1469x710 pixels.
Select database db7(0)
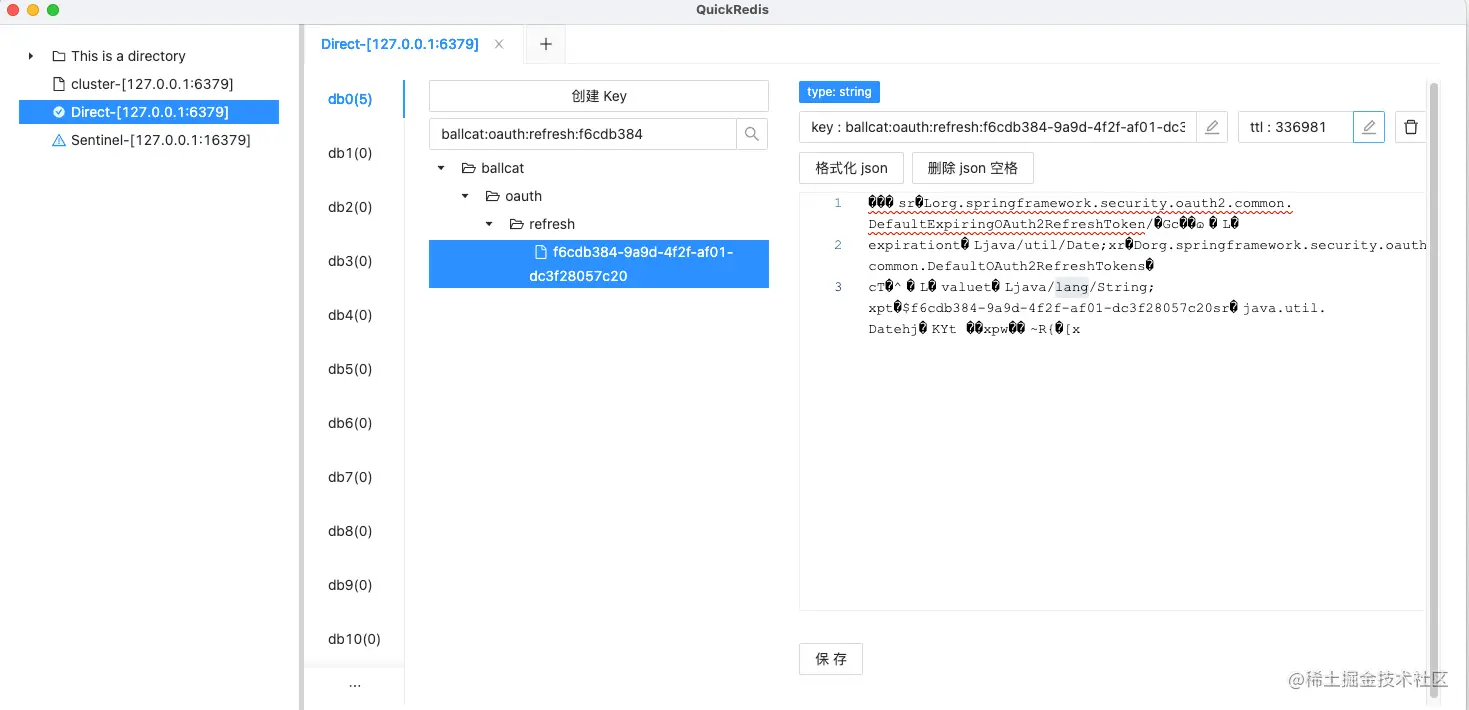[350, 477]
